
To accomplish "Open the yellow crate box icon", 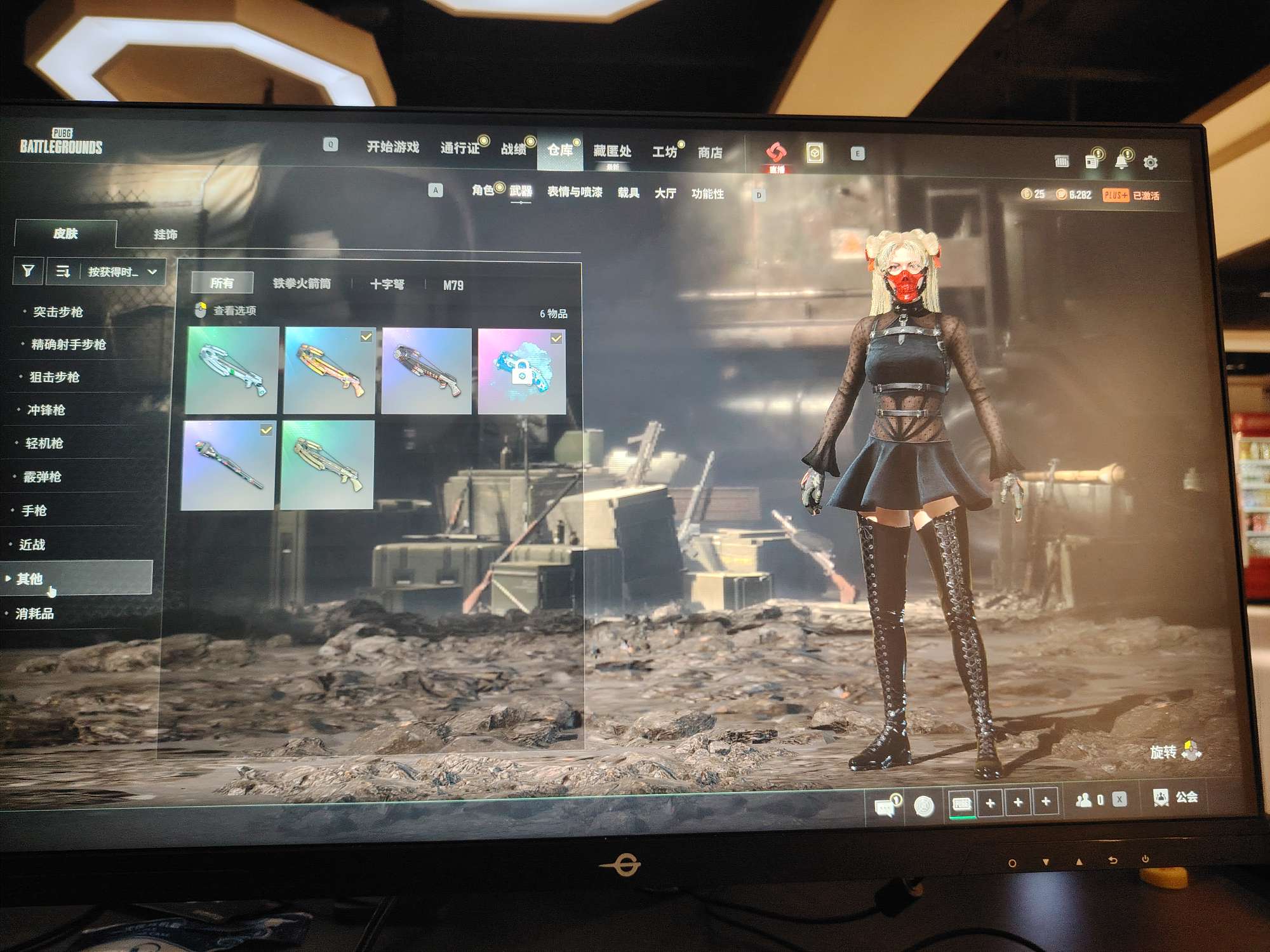I will click(815, 153).
